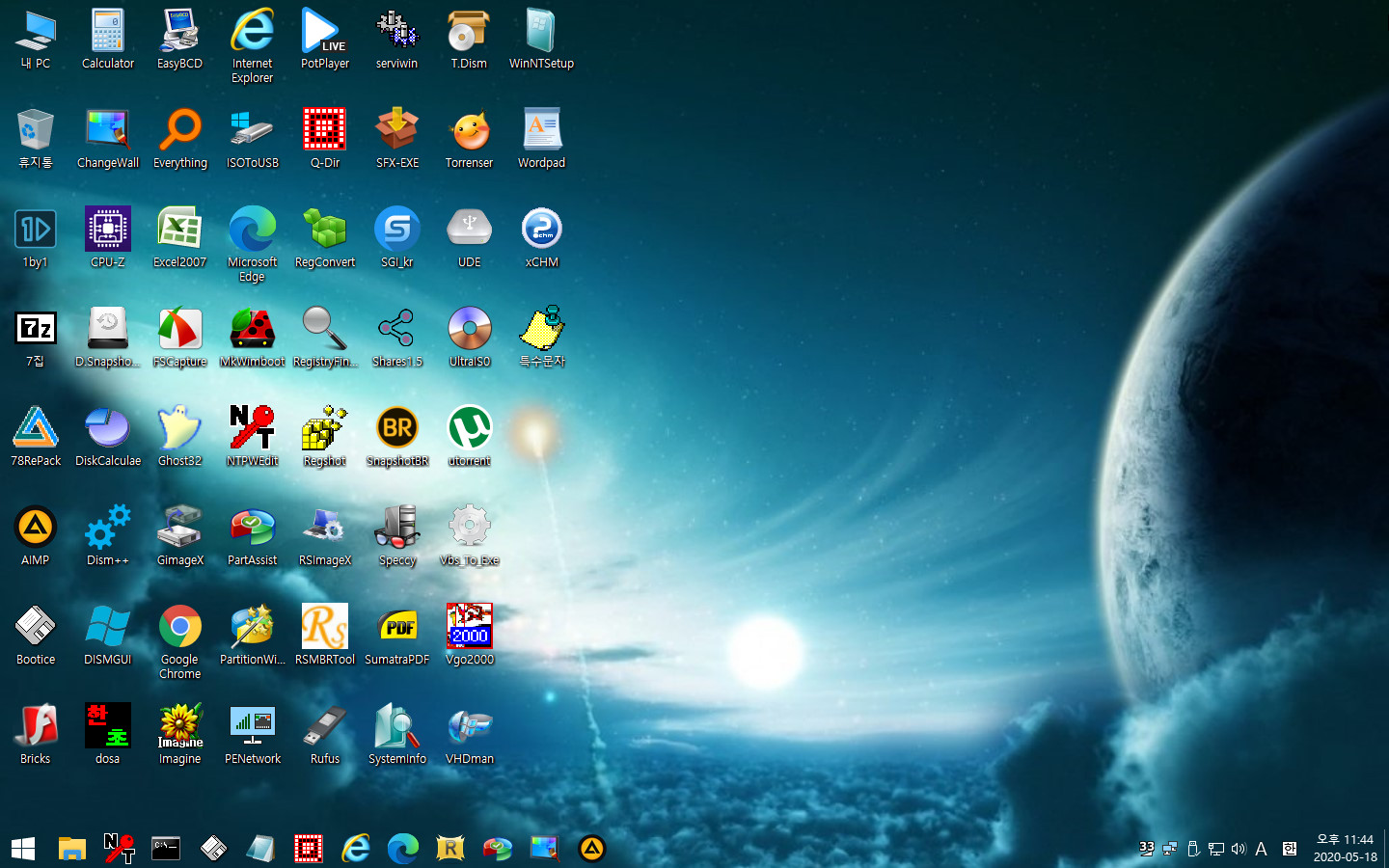
Task: Open Vgo2000 icon
Action: (x=470, y=636)
